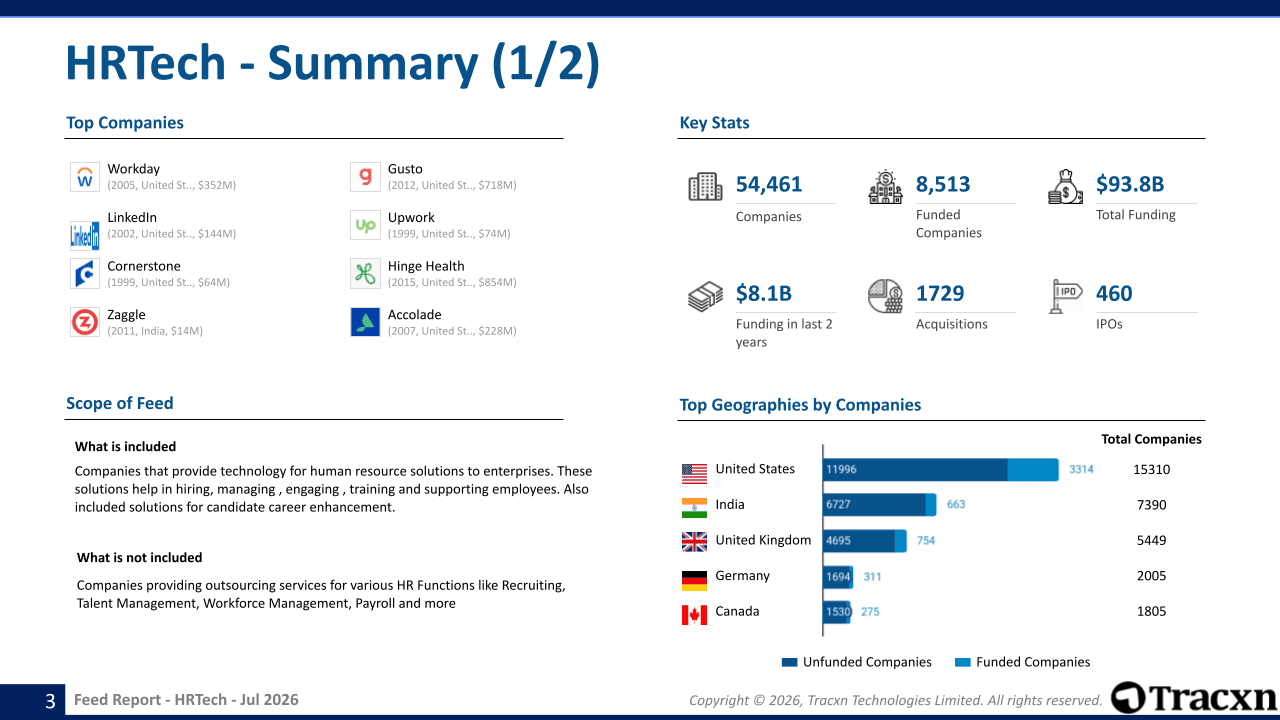Click the Workday company logo
The image size is (1280, 720).
click(x=85, y=177)
